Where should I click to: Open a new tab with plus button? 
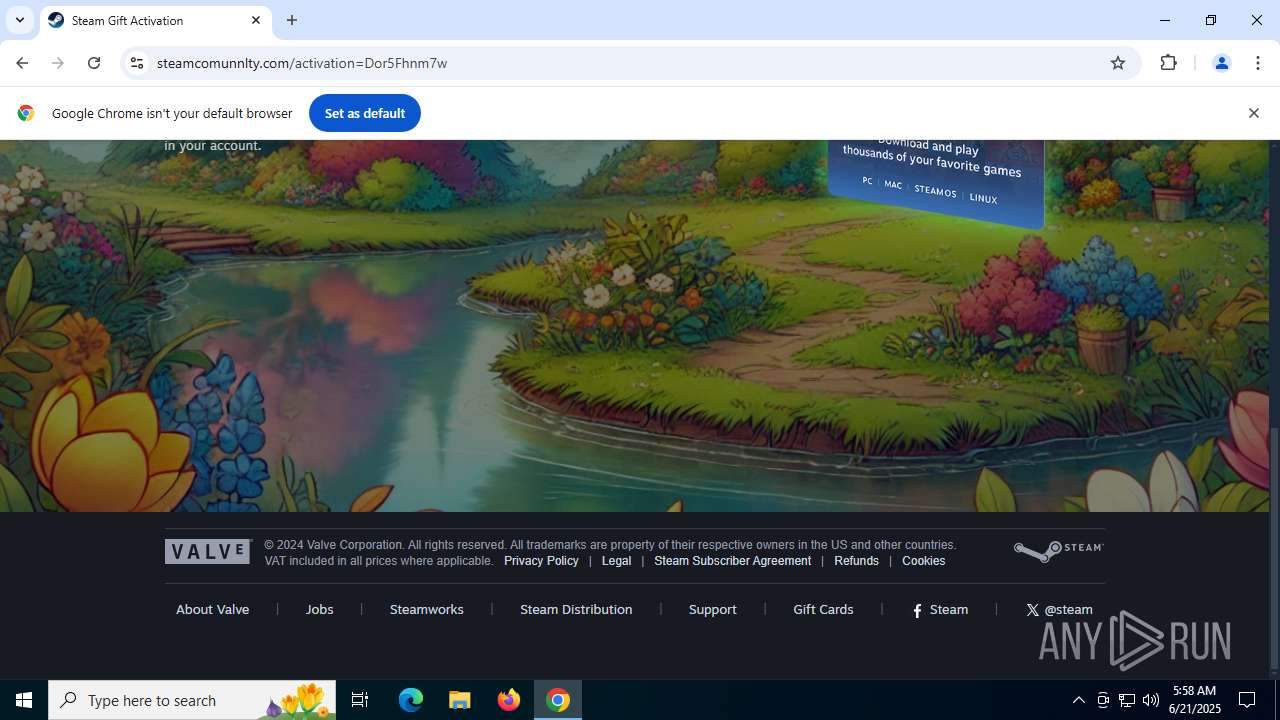(x=292, y=20)
